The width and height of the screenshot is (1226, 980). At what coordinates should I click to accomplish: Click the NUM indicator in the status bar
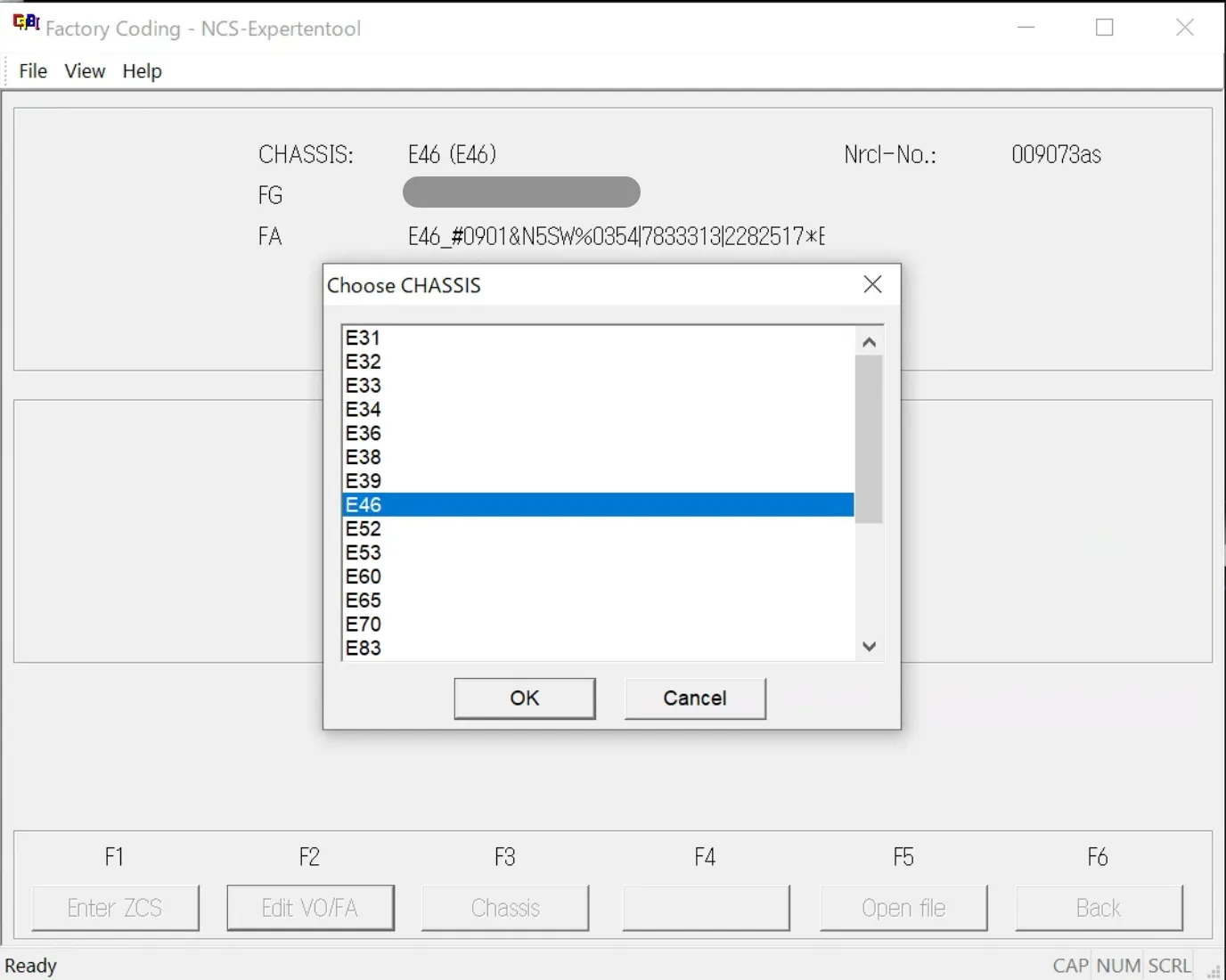point(1118,966)
